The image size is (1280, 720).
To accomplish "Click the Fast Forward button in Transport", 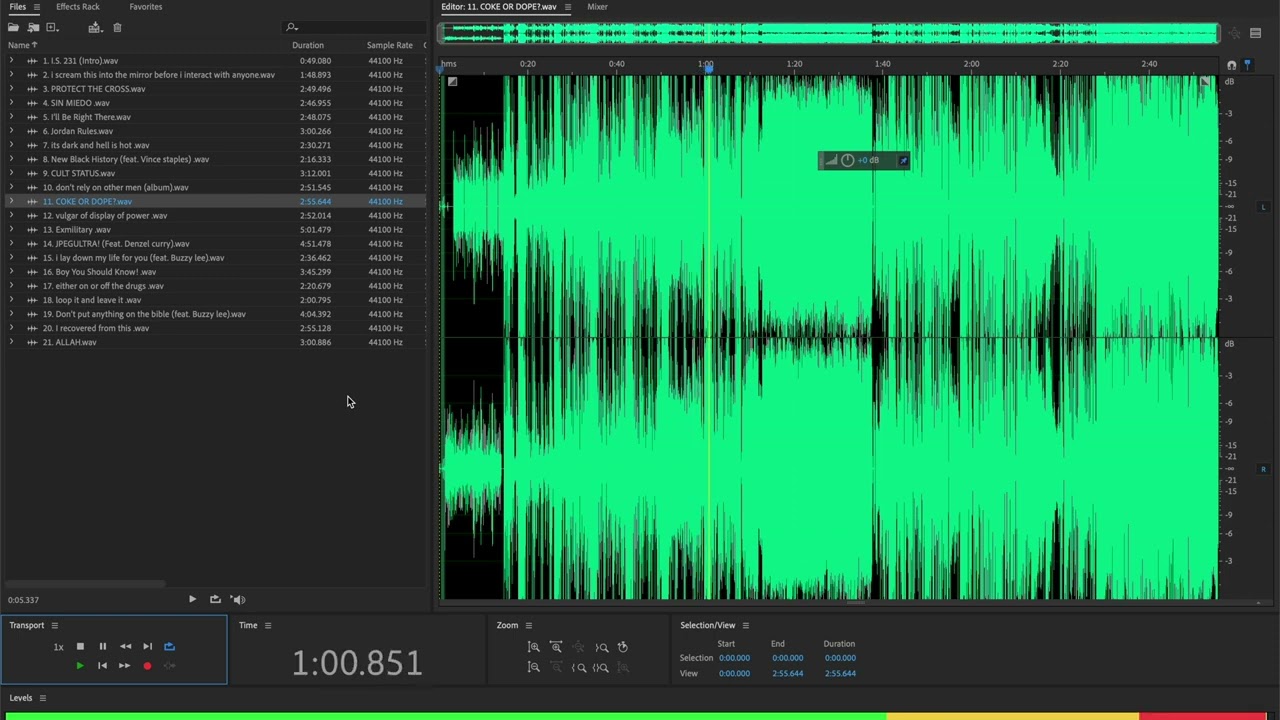I will click(124, 665).
